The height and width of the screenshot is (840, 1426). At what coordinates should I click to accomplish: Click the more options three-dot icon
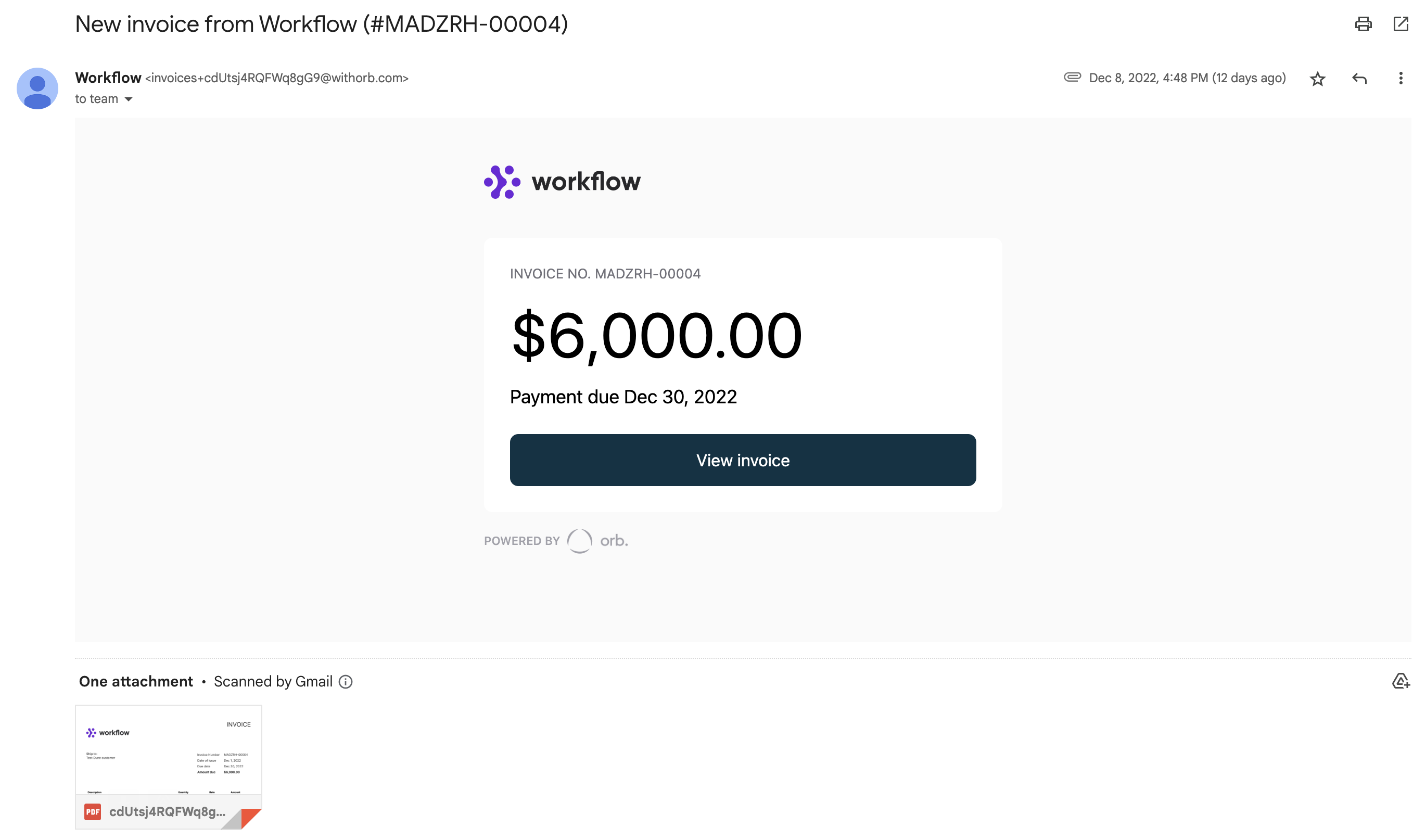pos(1400,80)
